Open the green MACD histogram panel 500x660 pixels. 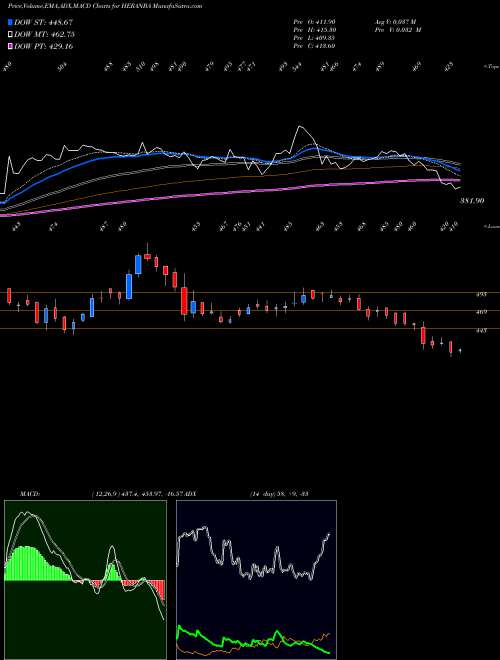pos(85,580)
